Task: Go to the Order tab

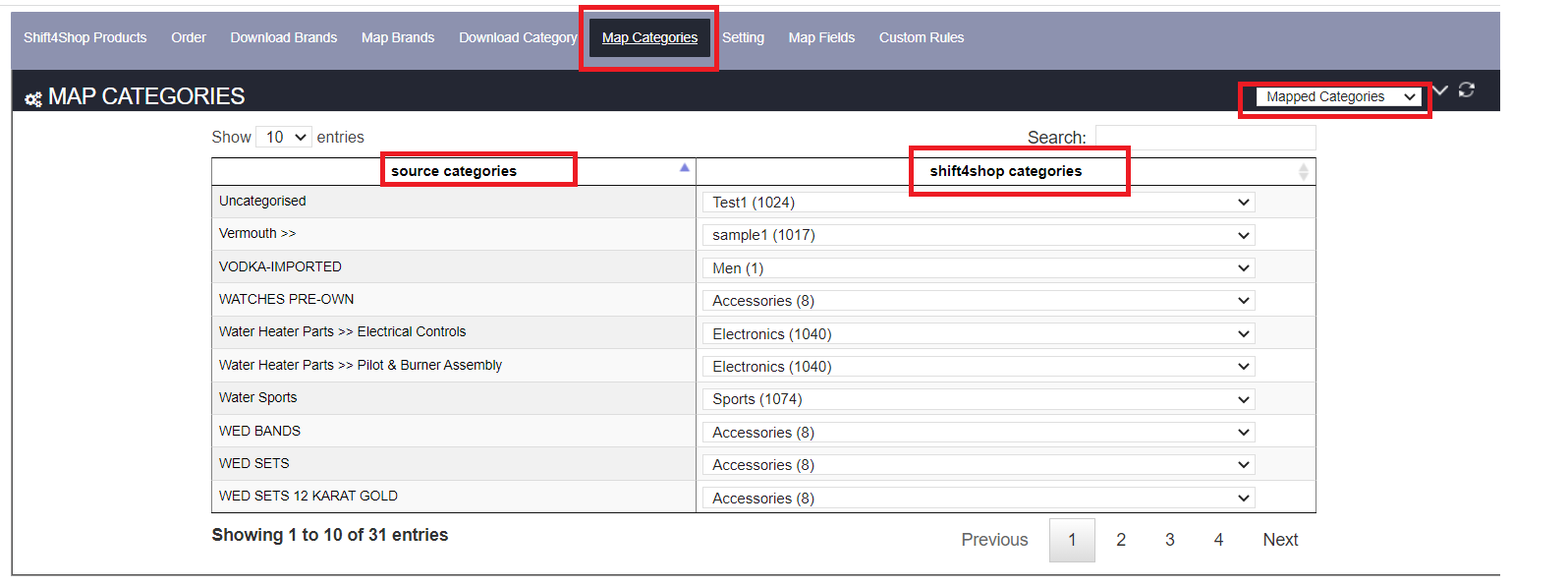Action: tap(189, 37)
